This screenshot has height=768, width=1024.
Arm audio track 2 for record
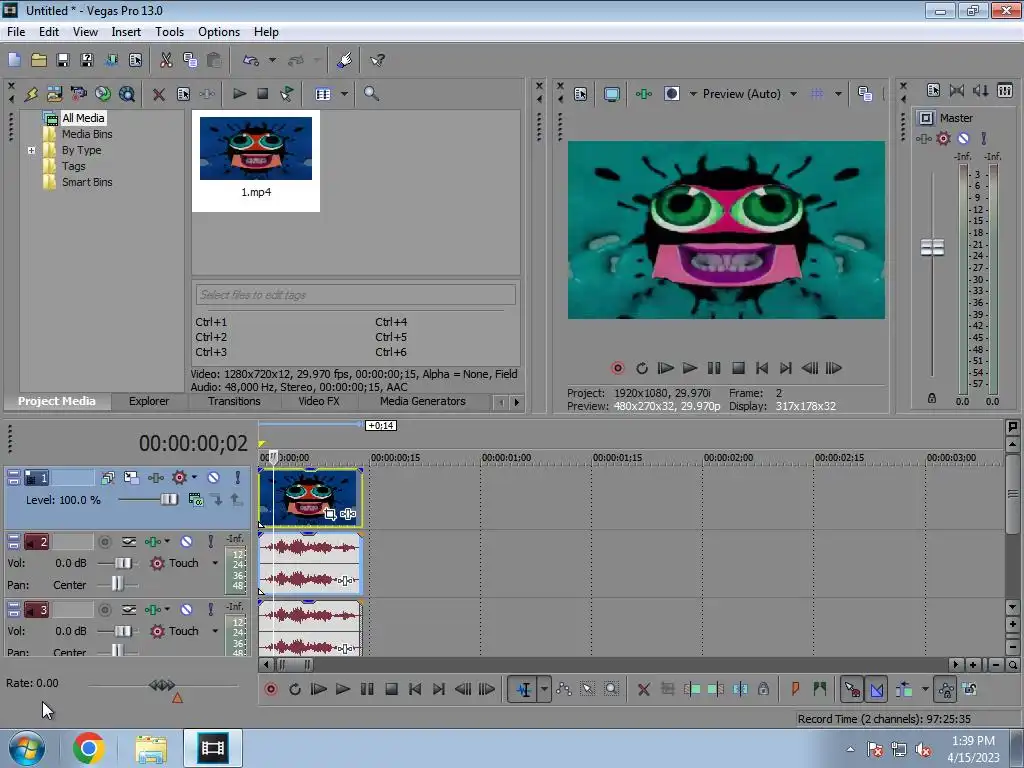coord(104,541)
